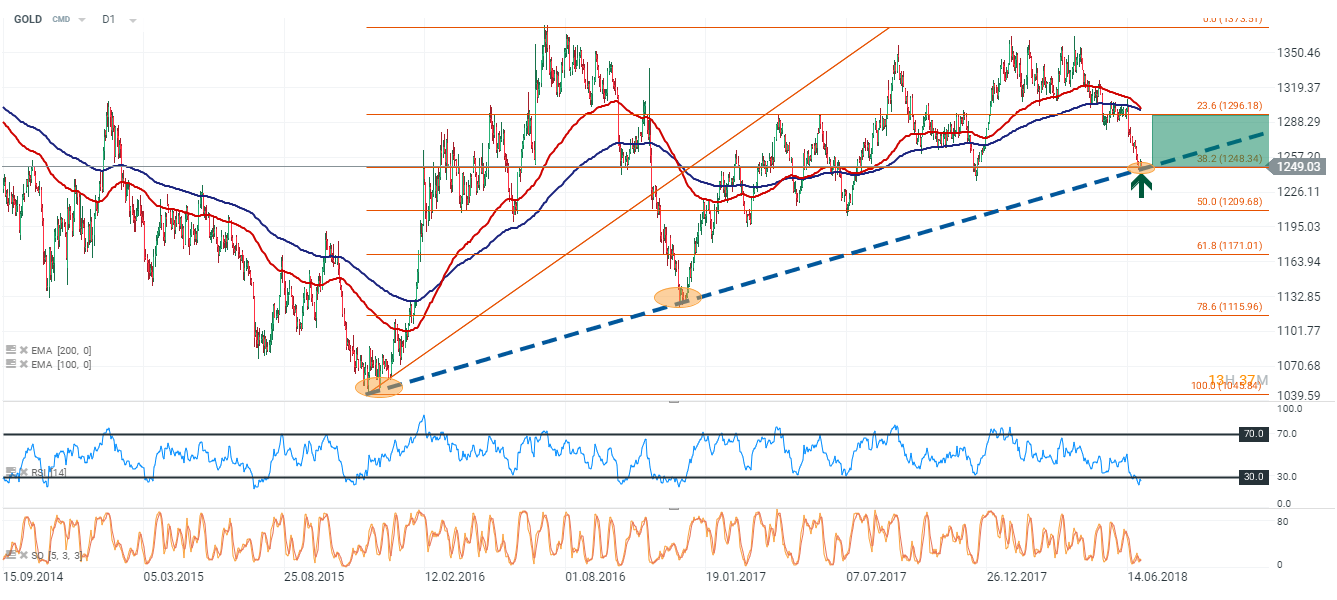Screen dimensions: 1337x600
Task: Click price axis value 1350.46
Action: (x=1298, y=52)
